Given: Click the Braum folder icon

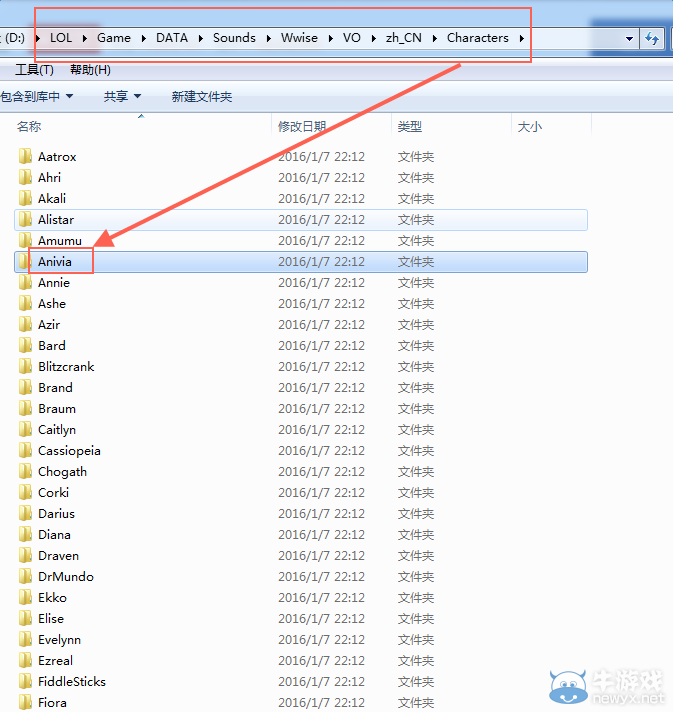Looking at the screenshot, I should 25,409.
